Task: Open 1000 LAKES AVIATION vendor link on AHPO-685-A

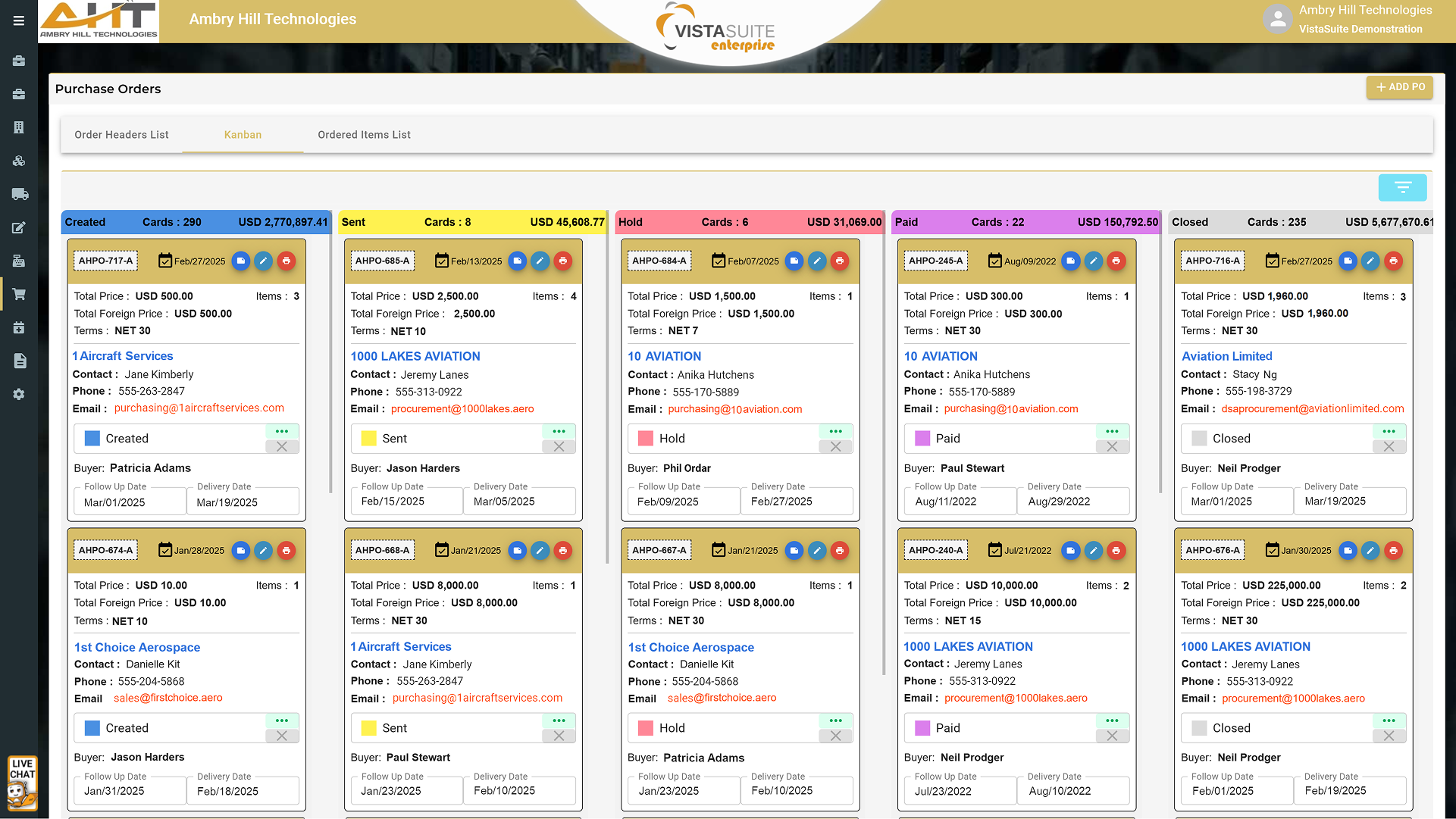Action: click(x=415, y=356)
